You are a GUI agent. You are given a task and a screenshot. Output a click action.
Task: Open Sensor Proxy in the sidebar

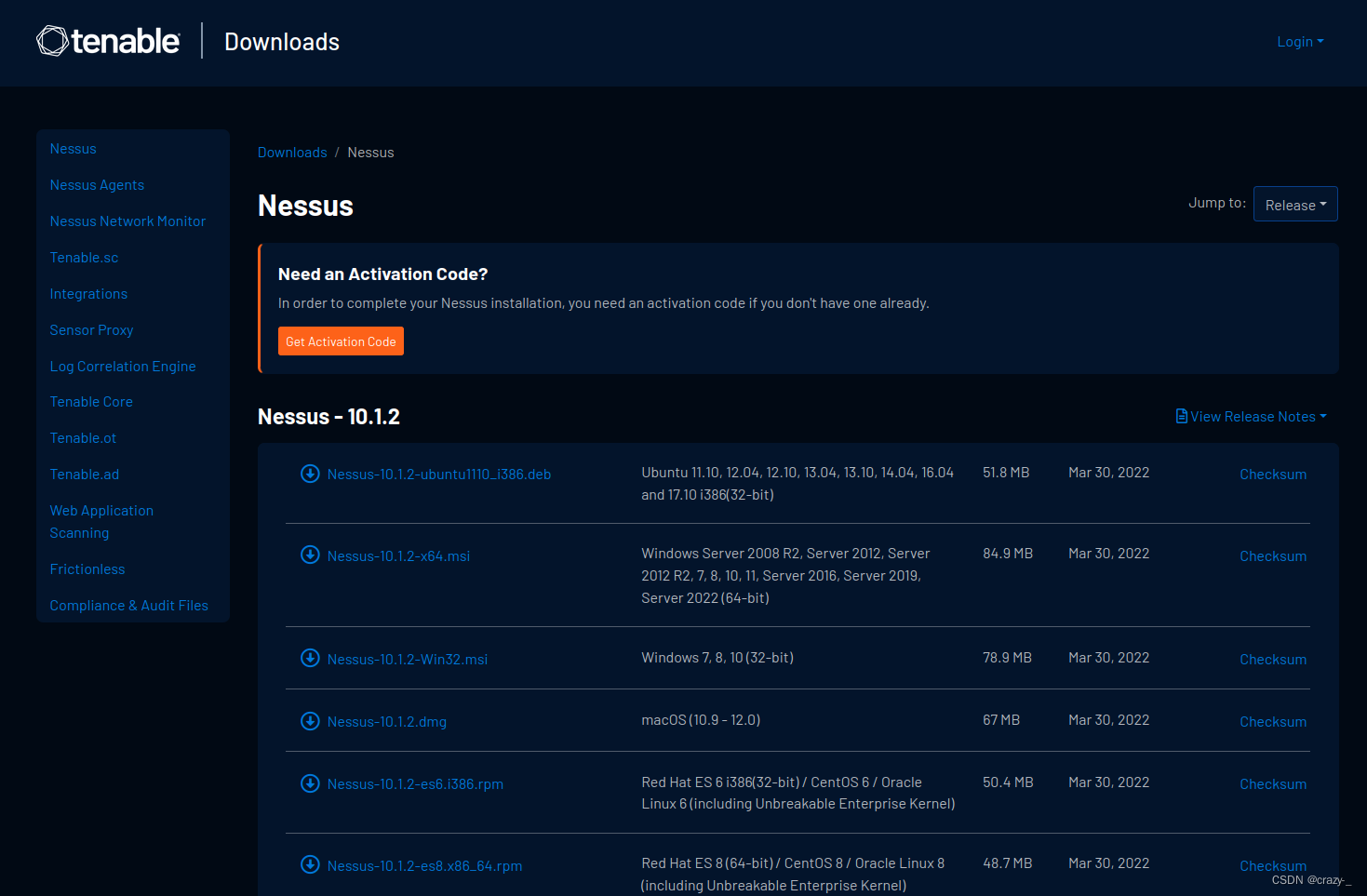click(x=91, y=330)
